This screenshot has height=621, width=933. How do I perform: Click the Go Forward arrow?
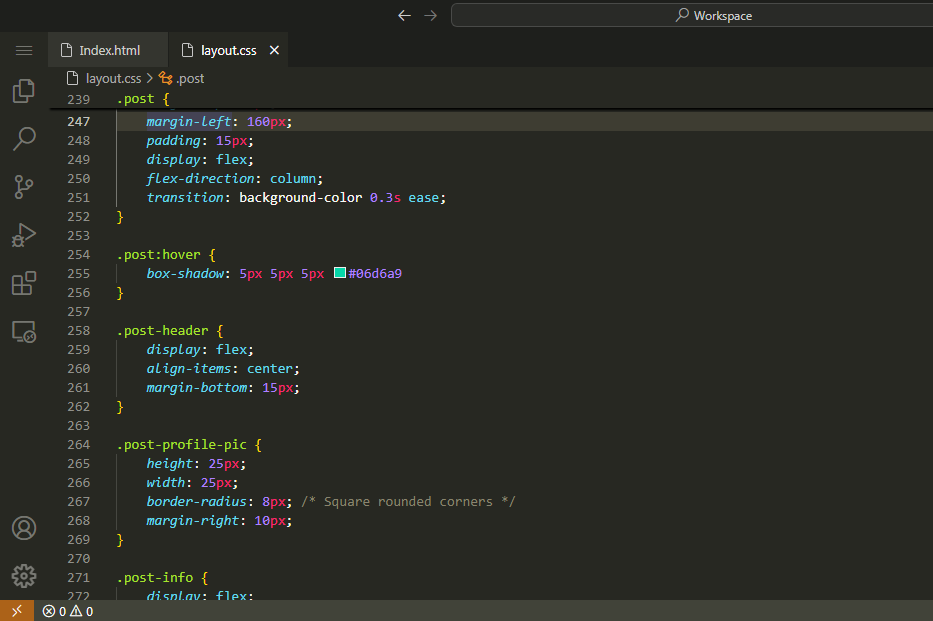[431, 15]
